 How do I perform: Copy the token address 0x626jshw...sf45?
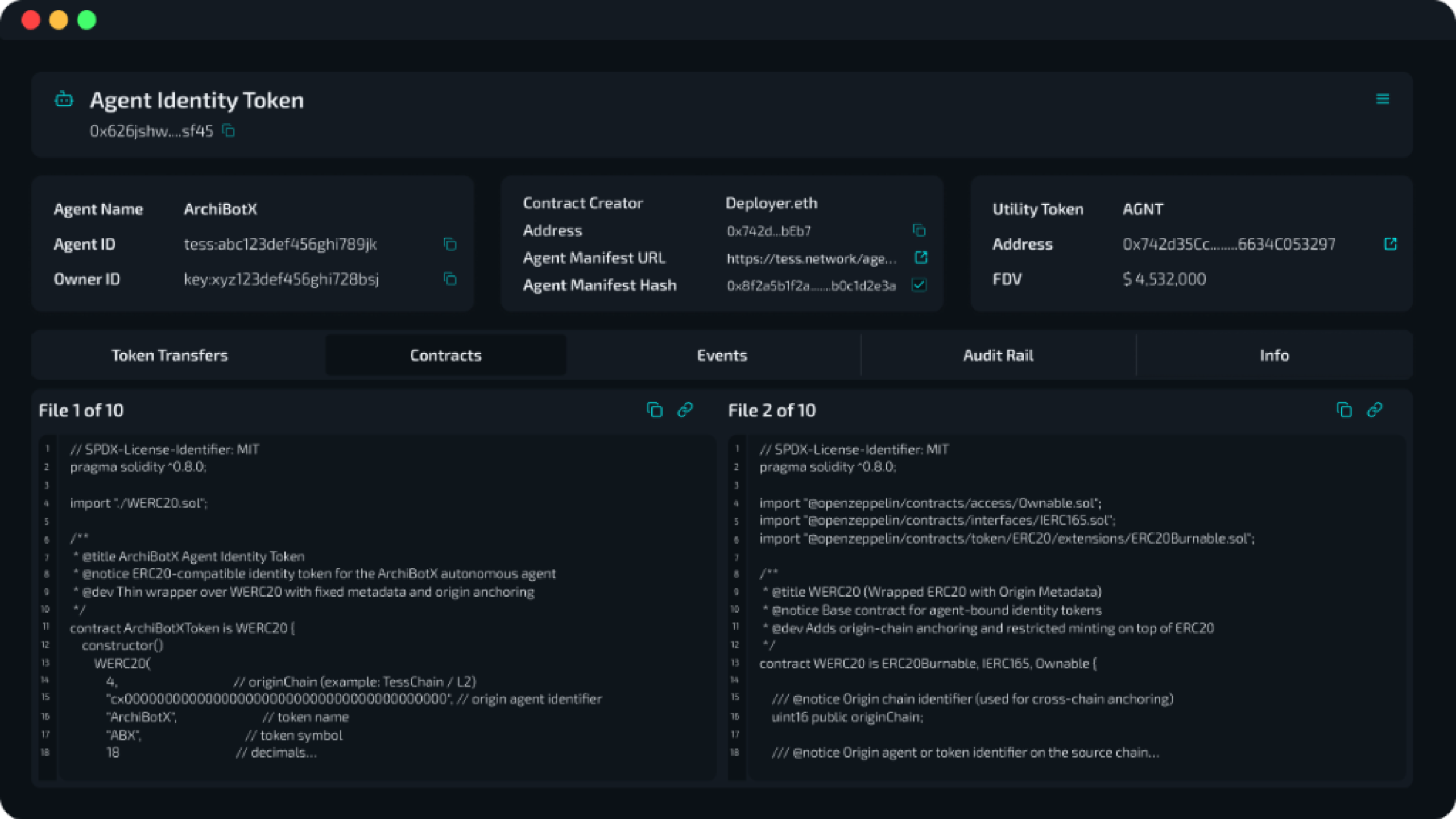point(229,131)
